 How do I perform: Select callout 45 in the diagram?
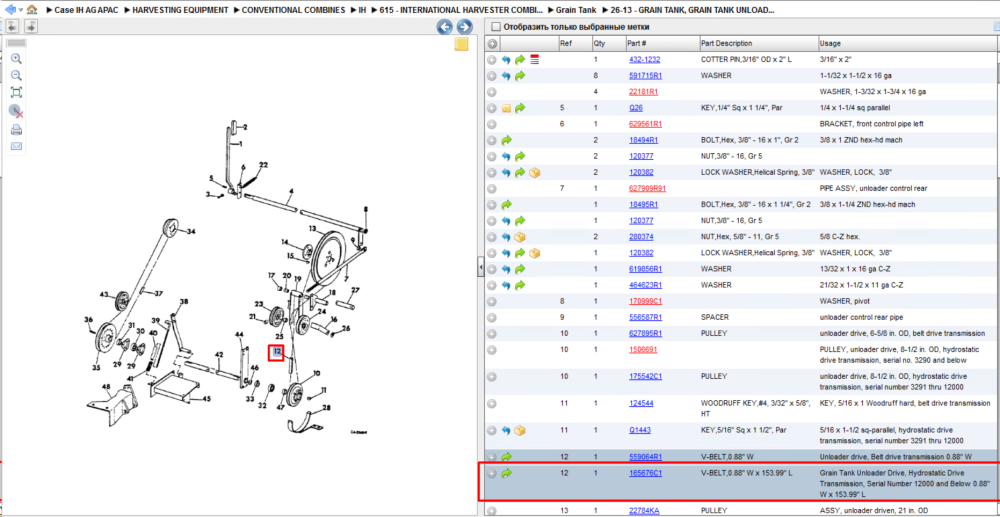pos(207,400)
